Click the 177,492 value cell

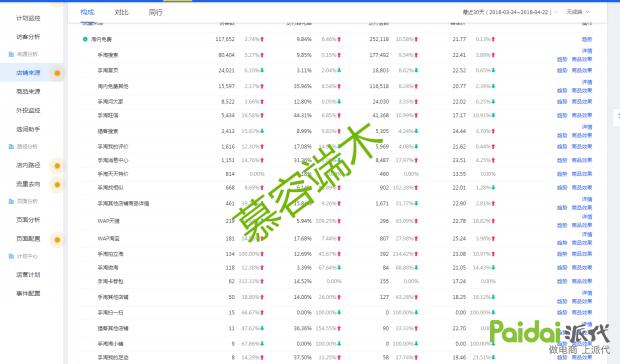[x=379, y=55]
